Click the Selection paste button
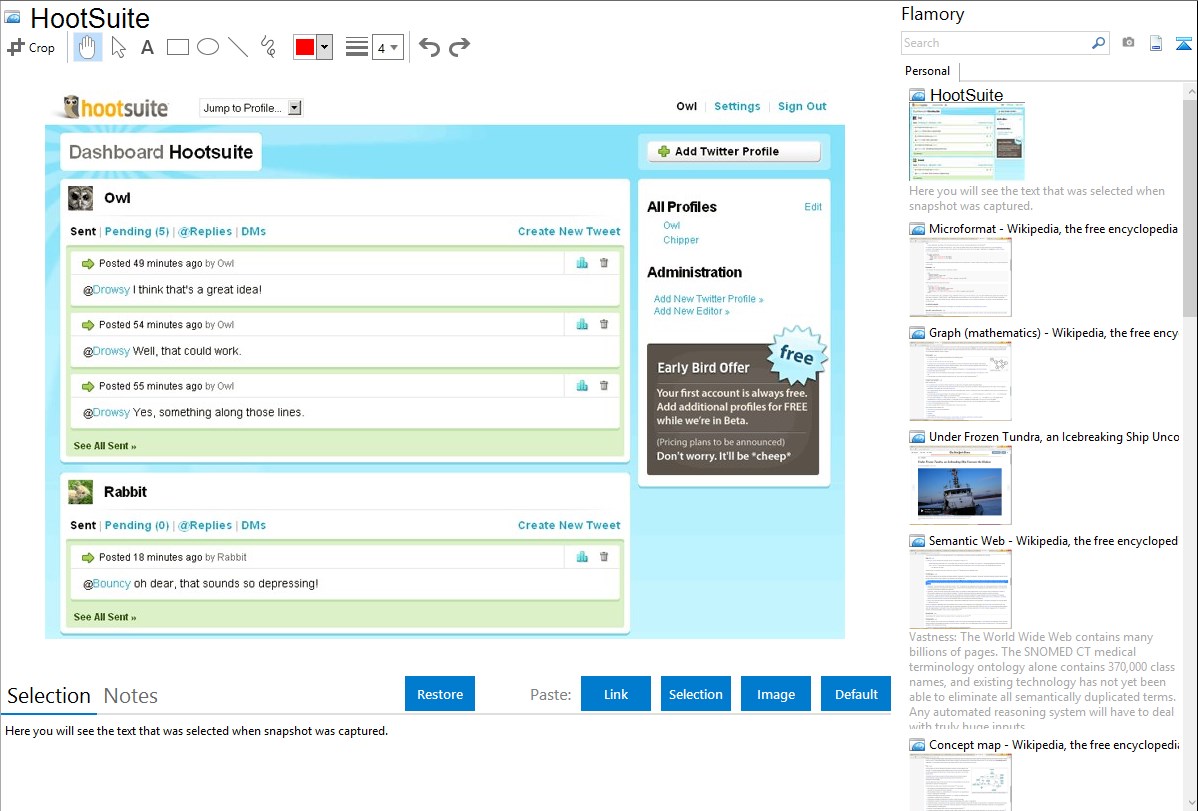 coord(695,694)
